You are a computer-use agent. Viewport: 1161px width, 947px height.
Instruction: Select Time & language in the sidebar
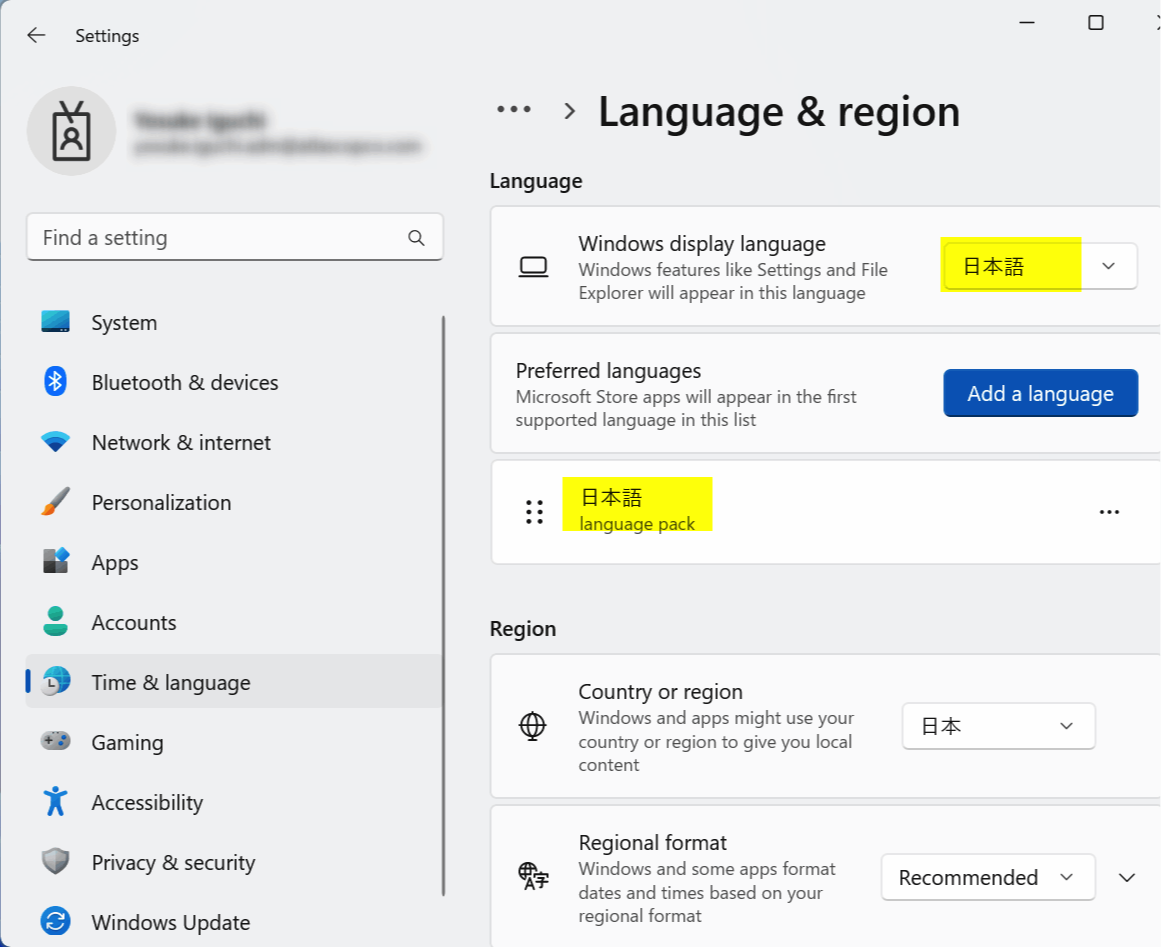(x=234, y=681)
